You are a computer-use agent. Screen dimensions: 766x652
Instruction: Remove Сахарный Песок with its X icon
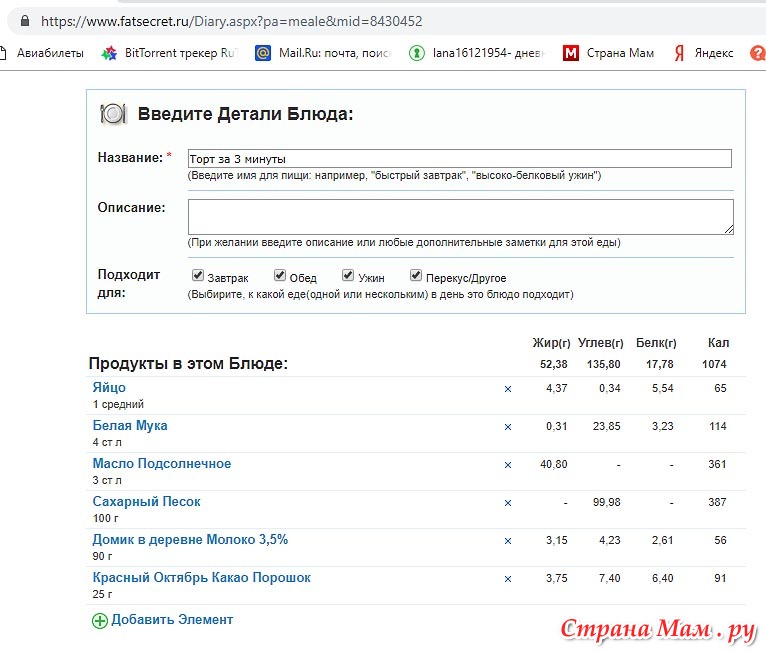[508, 503]
